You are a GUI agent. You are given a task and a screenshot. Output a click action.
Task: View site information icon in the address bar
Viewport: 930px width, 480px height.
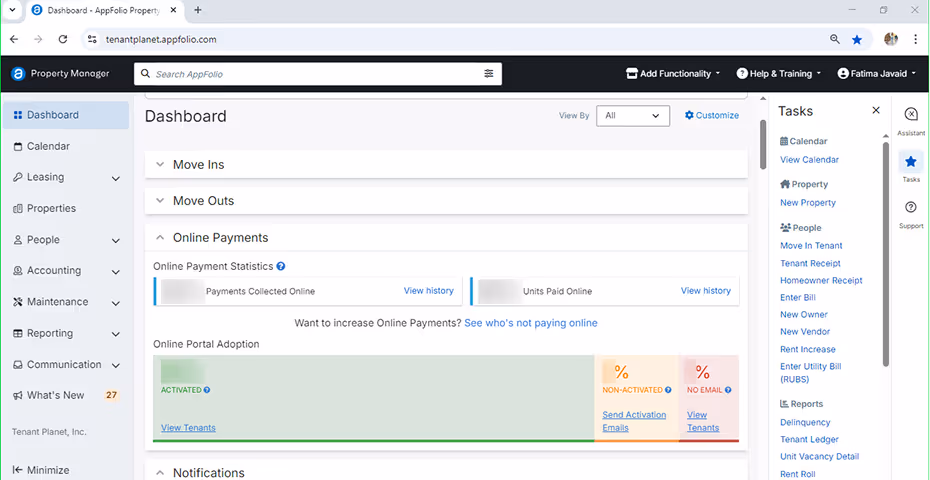pos(91,39)
